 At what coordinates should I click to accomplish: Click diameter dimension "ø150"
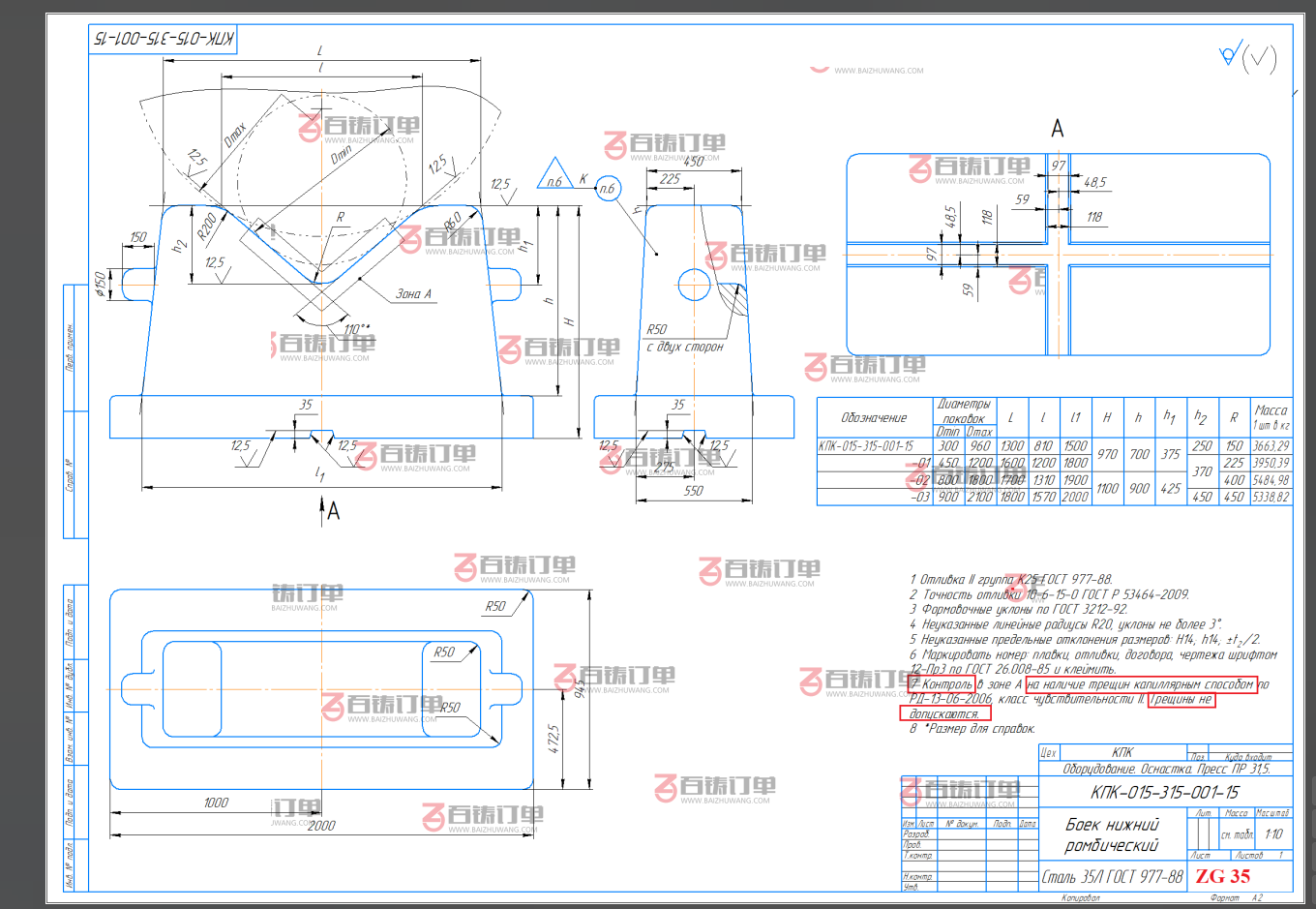pos(100,284)
